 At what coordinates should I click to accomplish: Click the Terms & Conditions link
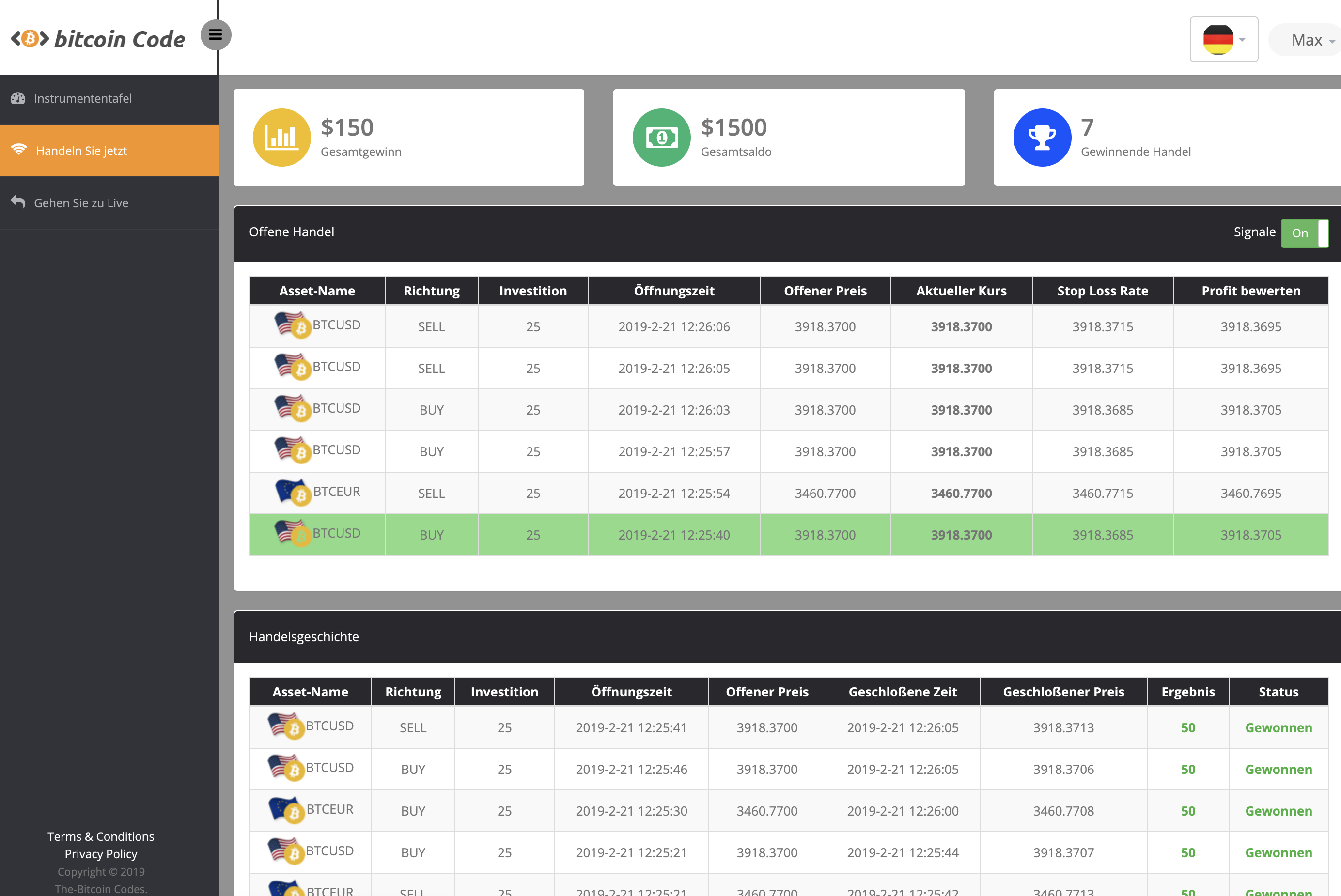(101, 836)
